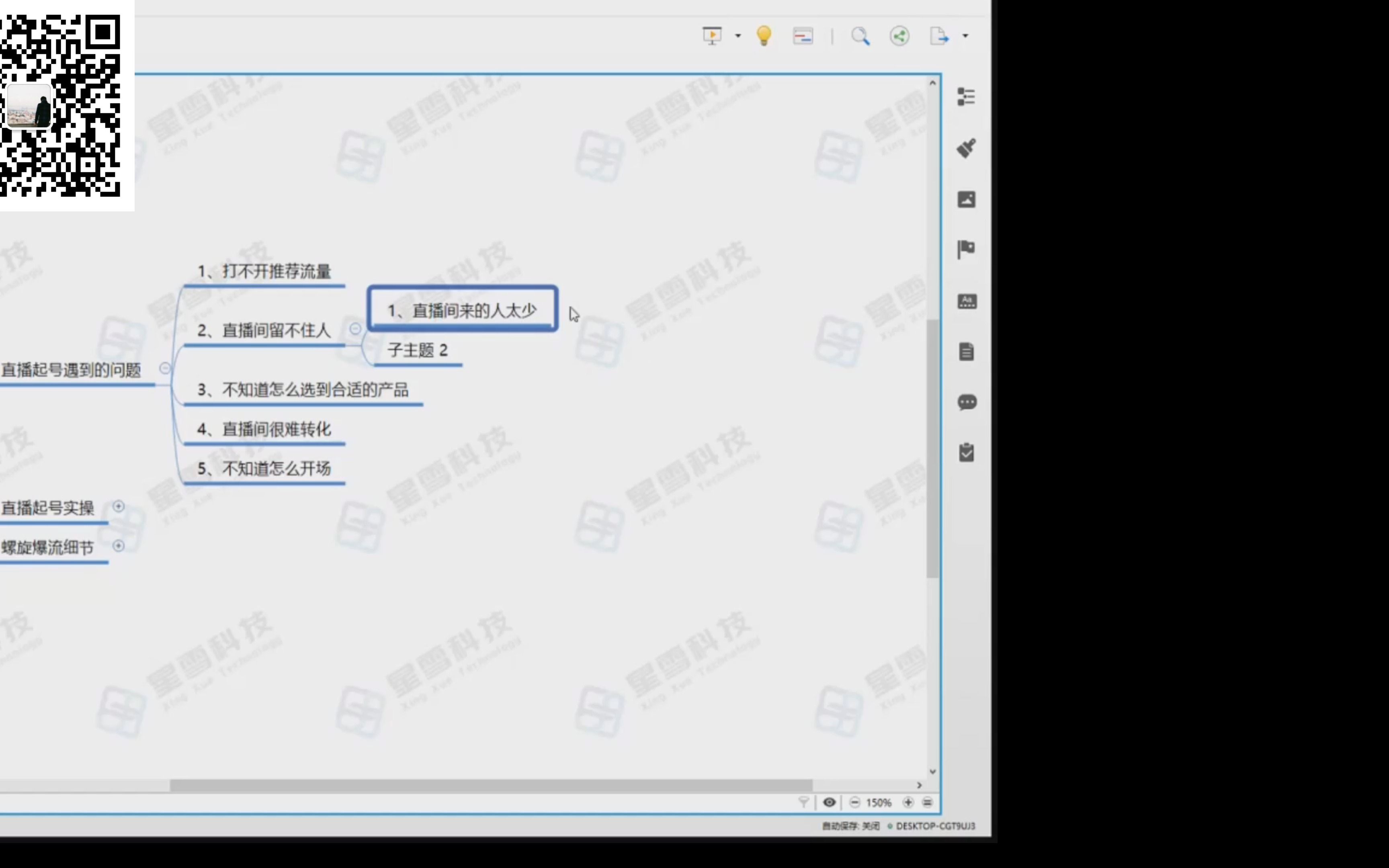Expand the 螺旋爆流细节 branch

tap(118, 545)
